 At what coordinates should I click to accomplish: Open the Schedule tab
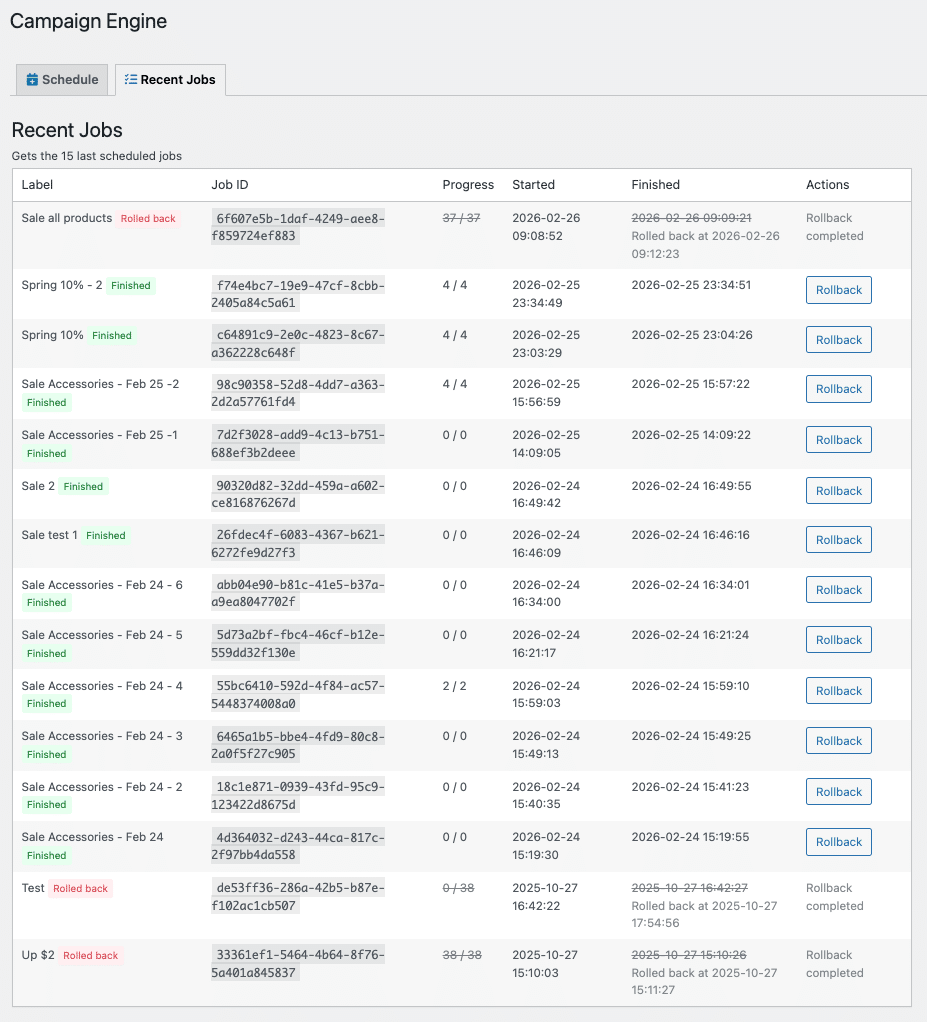coord(62,80)
